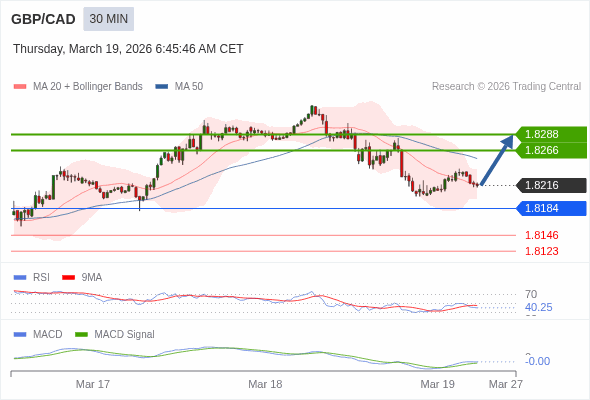
Task: Click the Research © 2026 Trading Central text
Action: (x=506, y=87)
